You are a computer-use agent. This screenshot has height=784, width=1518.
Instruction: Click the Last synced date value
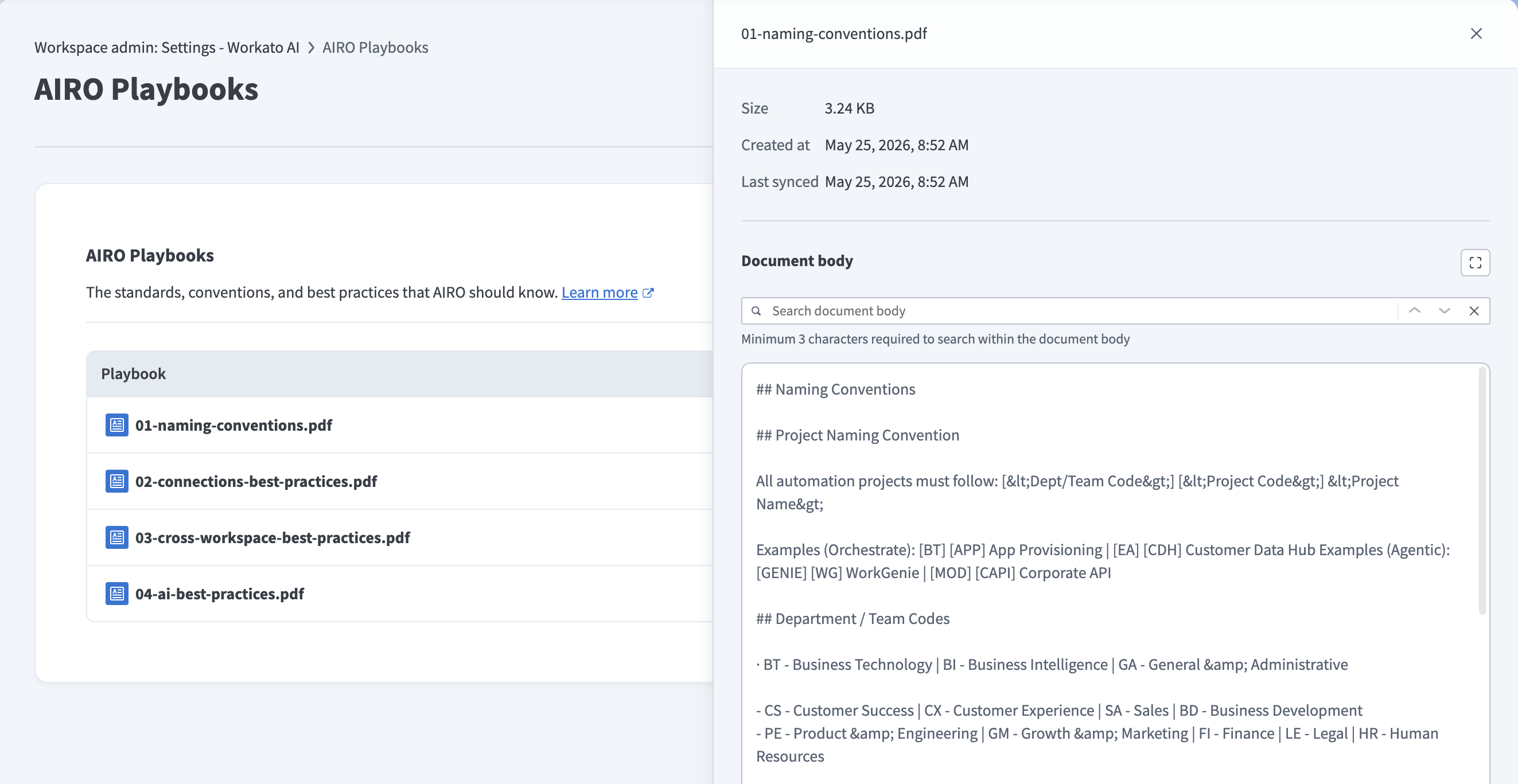click(896, 181)
